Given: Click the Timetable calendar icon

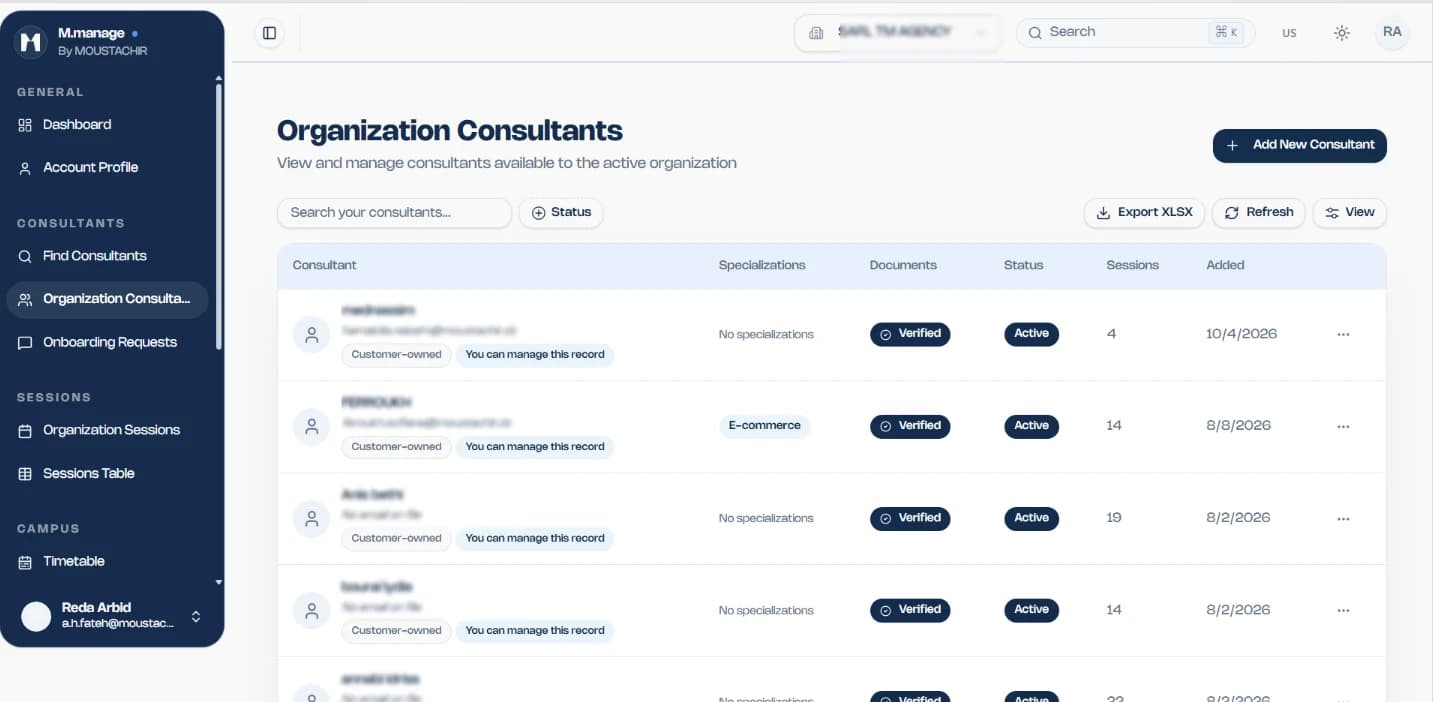Looking at the screenshot, I should 25,562.
